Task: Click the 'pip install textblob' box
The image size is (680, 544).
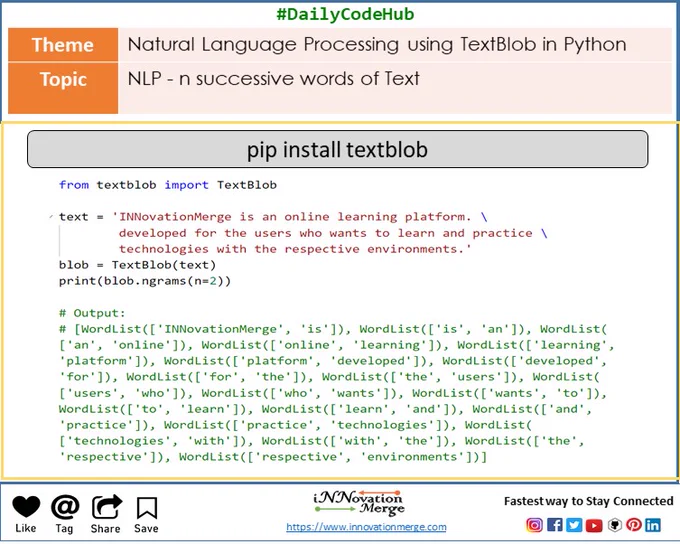Action: tap(337, 149)
